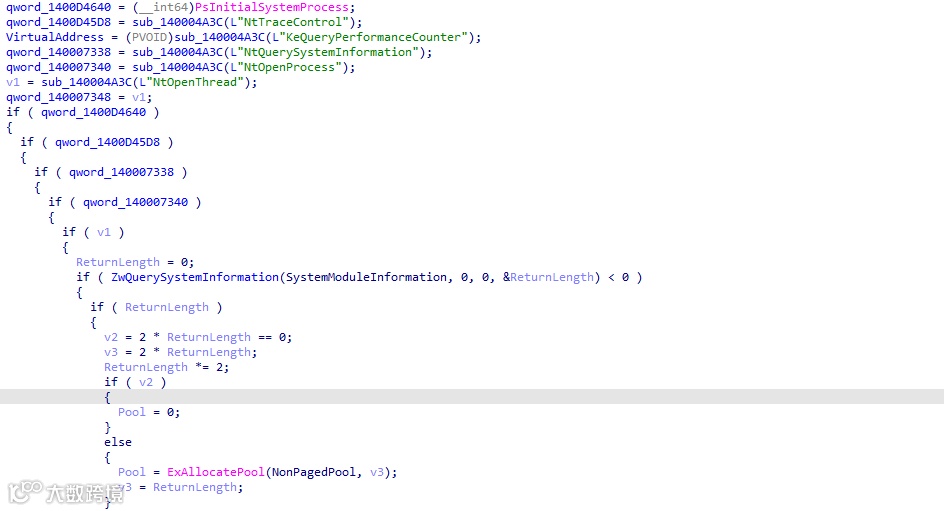
Task: Click qword_140007348 in the assignment line
Action: tap(58, 98)
